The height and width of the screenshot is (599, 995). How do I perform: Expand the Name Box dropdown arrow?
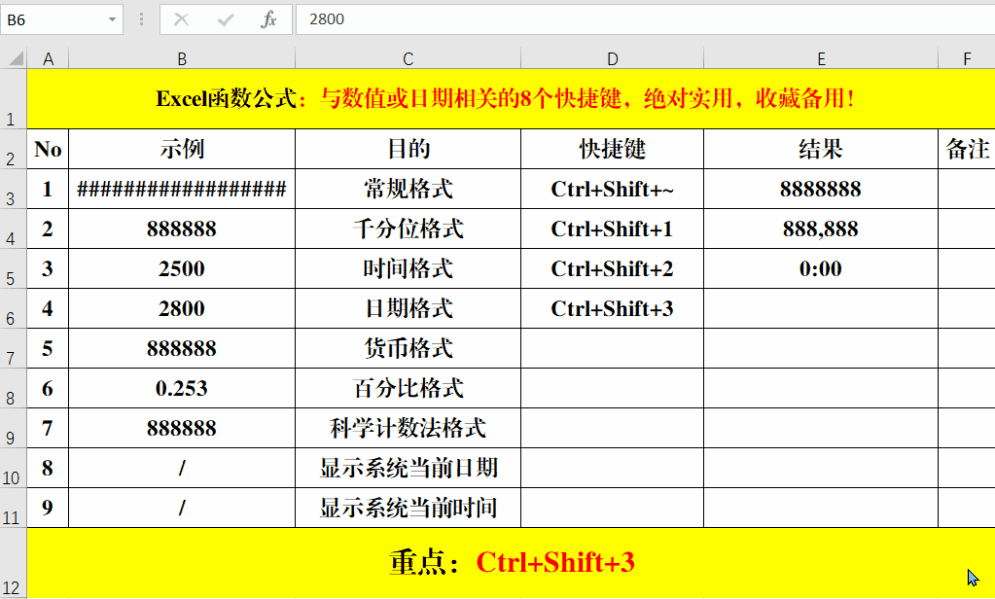point(112,20)
